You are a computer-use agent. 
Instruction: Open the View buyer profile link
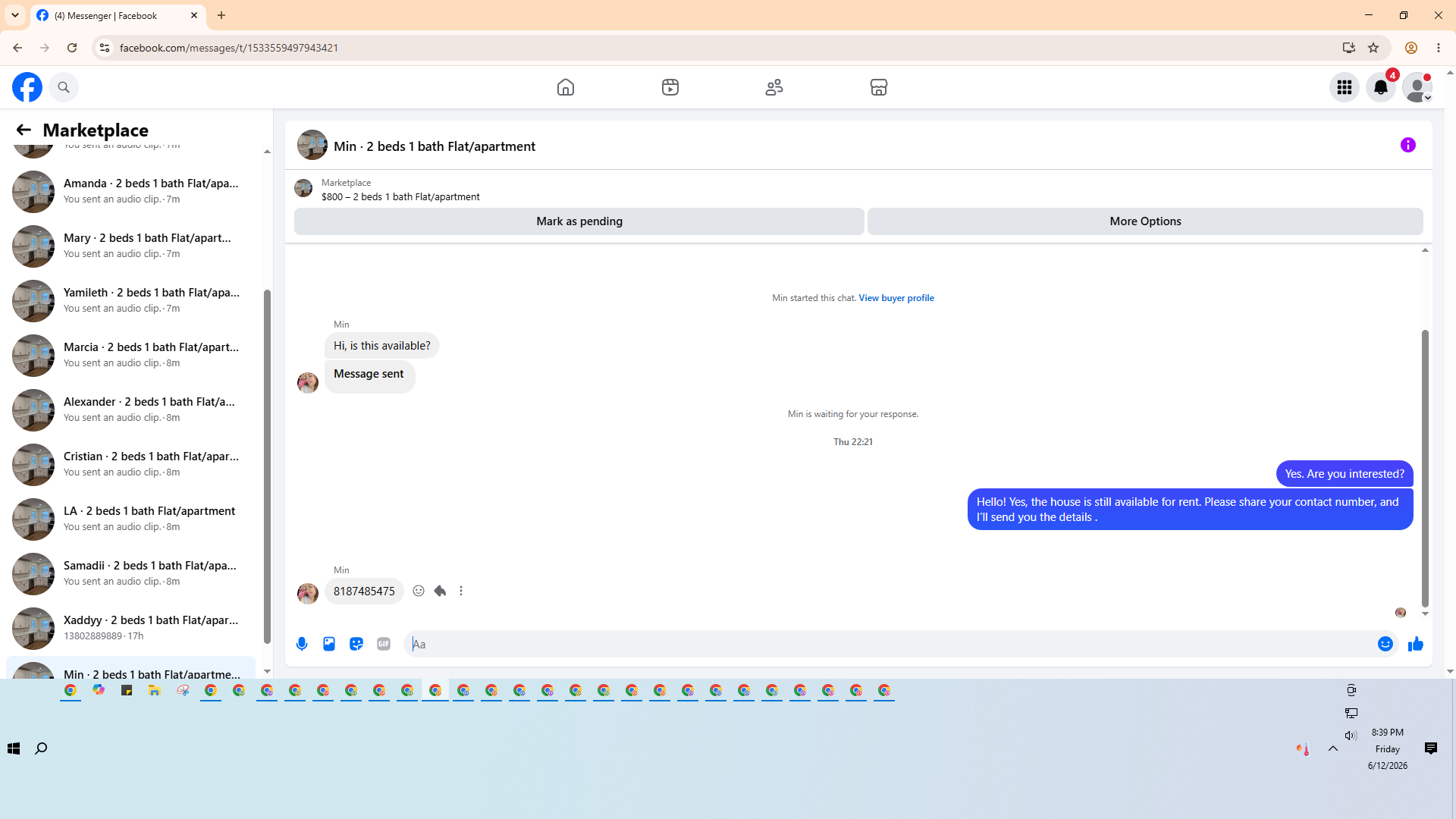[x=896, y=298]
